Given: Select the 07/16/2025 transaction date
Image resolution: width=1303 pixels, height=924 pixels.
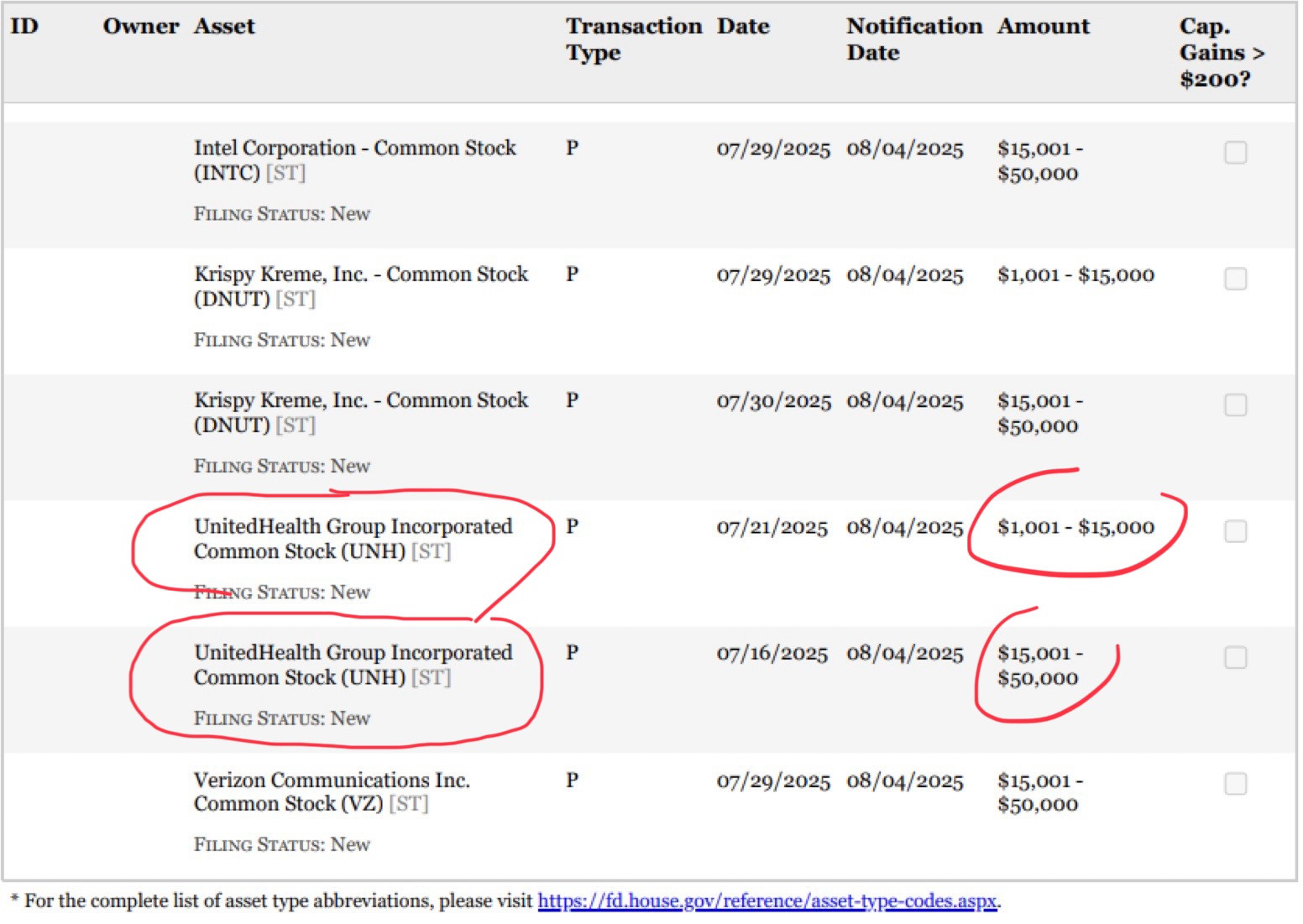Looking at the screenshot, I should coord(772,653).
